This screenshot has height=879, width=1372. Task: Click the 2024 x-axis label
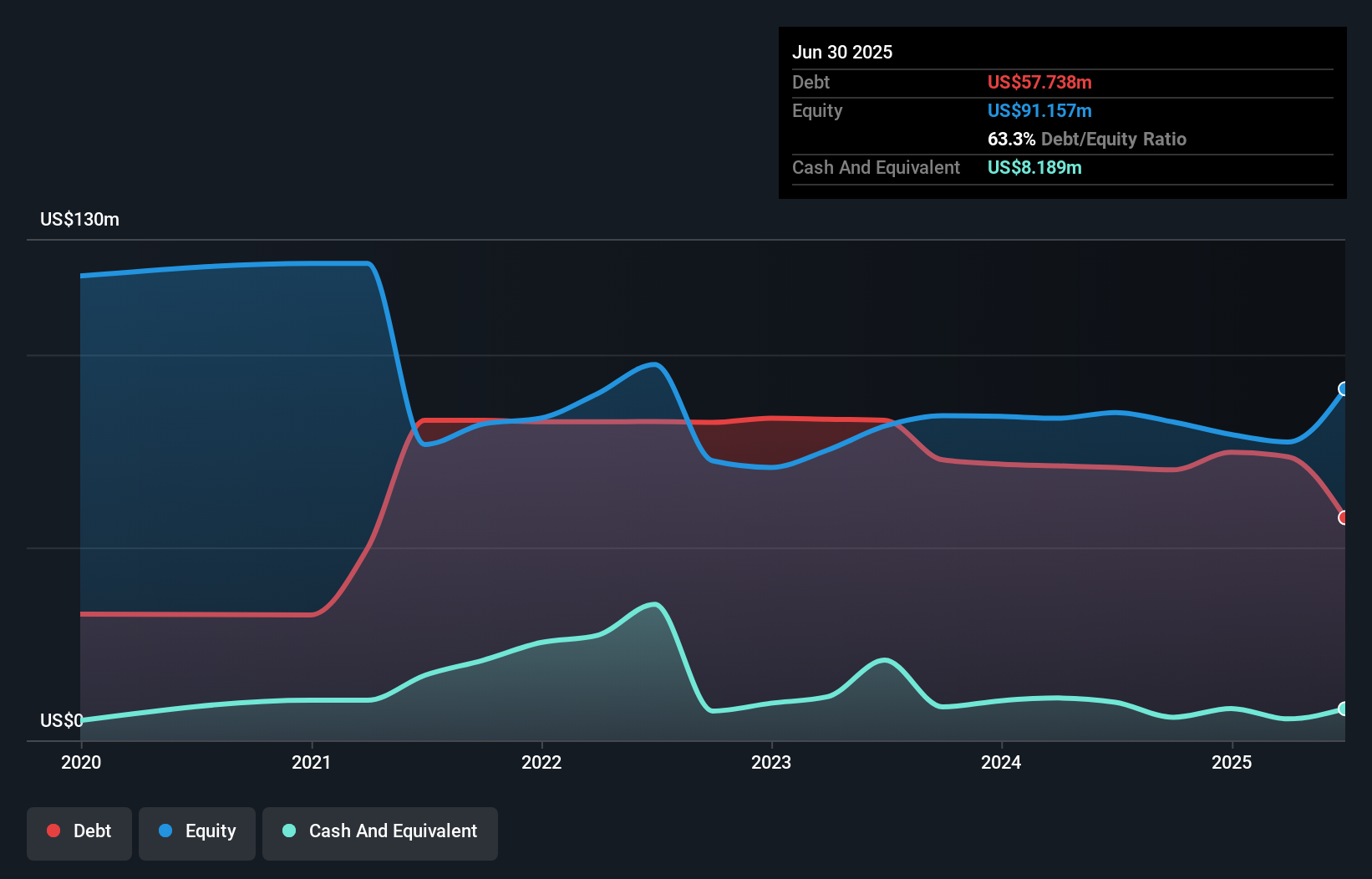(x=1001, y=762)
